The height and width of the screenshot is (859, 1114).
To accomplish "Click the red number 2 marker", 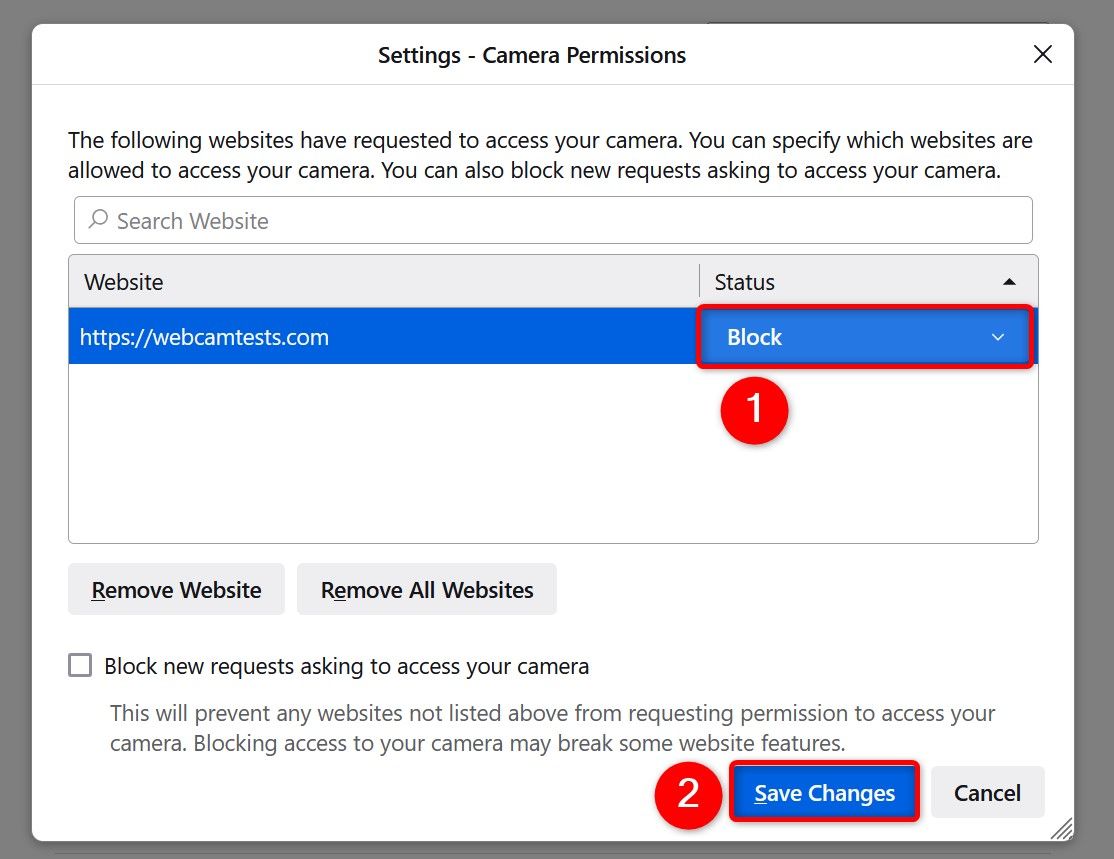I will (x=688, y=794).
